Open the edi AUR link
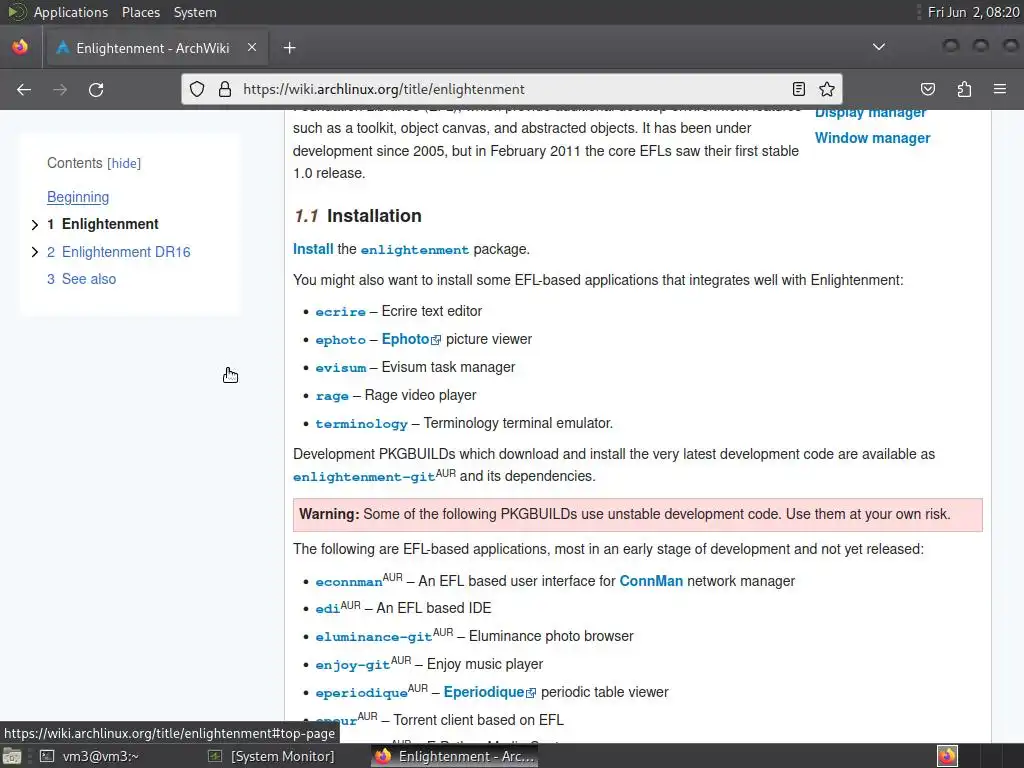The image size is (1024, 768). (x=327, y=609)
